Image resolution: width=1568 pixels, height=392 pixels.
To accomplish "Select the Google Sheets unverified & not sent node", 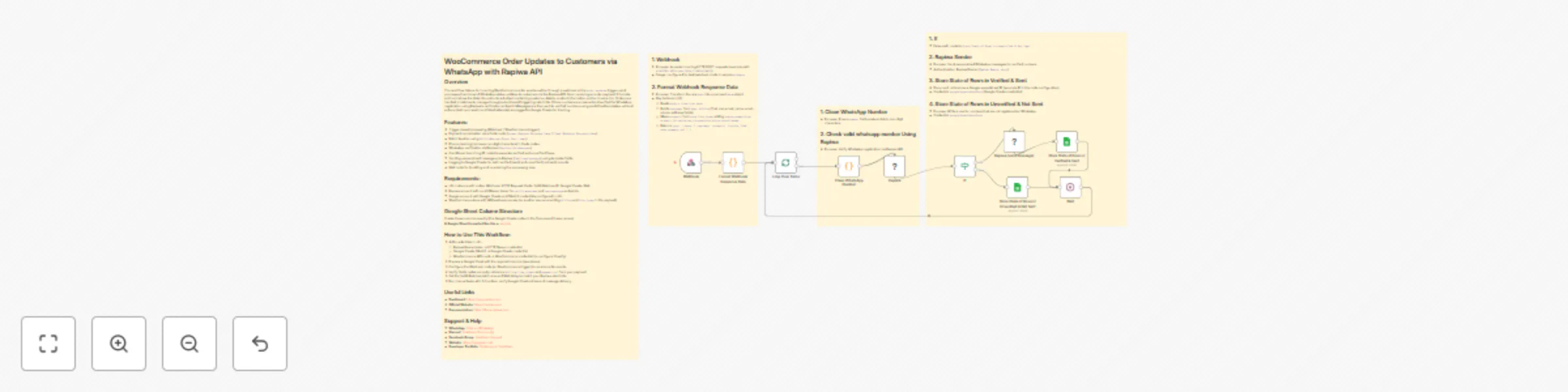I will click(1017, 188).
